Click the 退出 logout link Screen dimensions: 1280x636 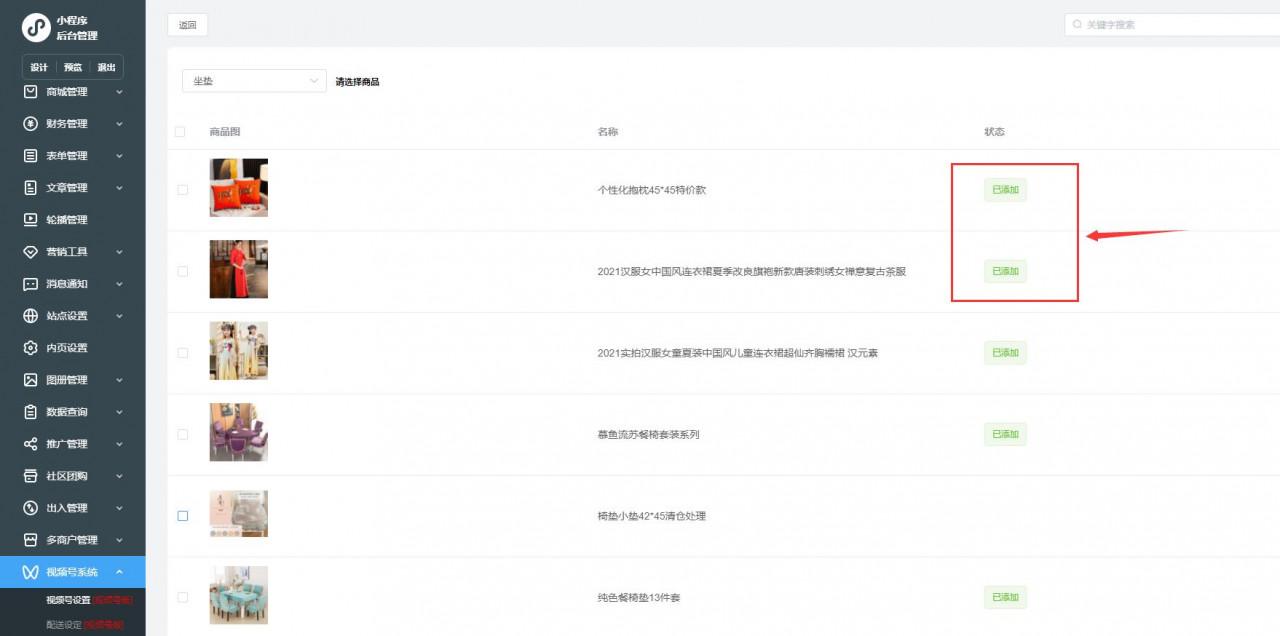pos(106,67)
